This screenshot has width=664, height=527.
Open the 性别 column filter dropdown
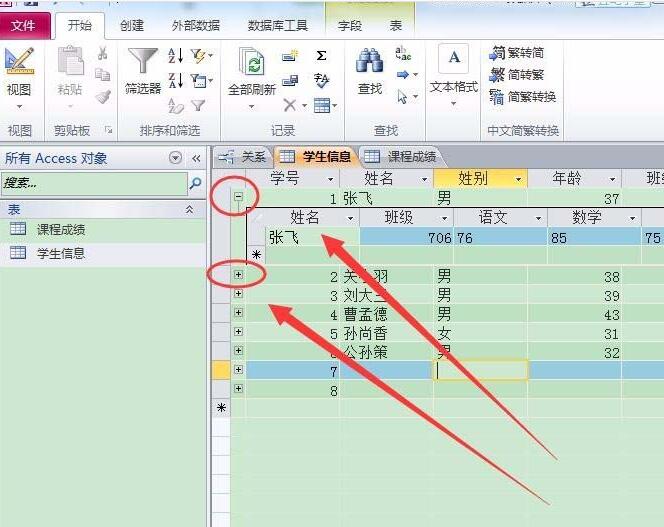(518, 180)
